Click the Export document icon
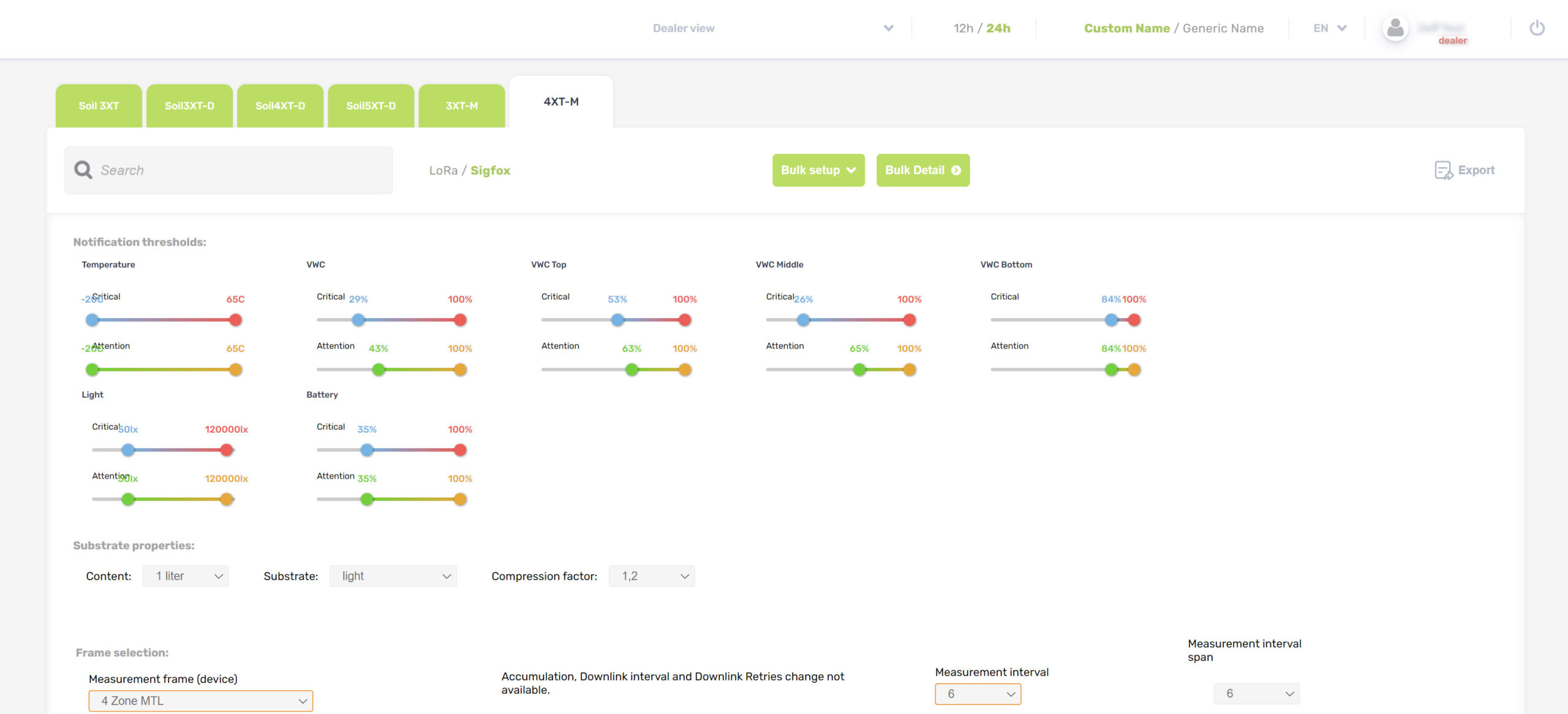The height and width of the screenshot is (714, 1568). coord(1444,170)
